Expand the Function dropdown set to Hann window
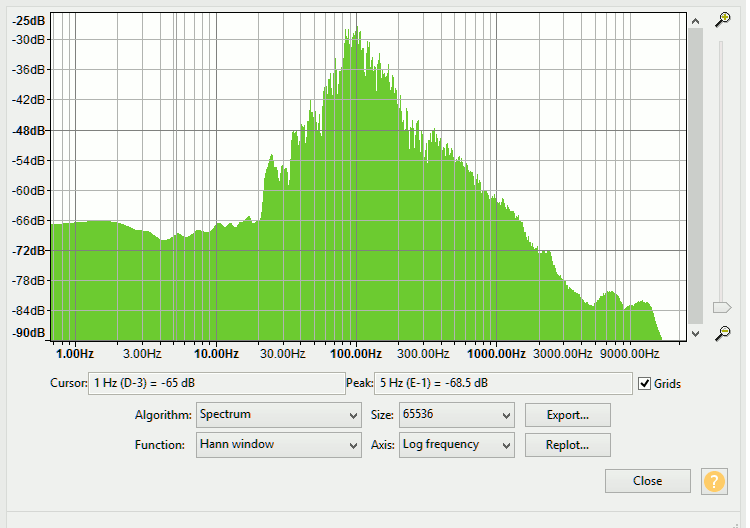 [x=278, y=445]
